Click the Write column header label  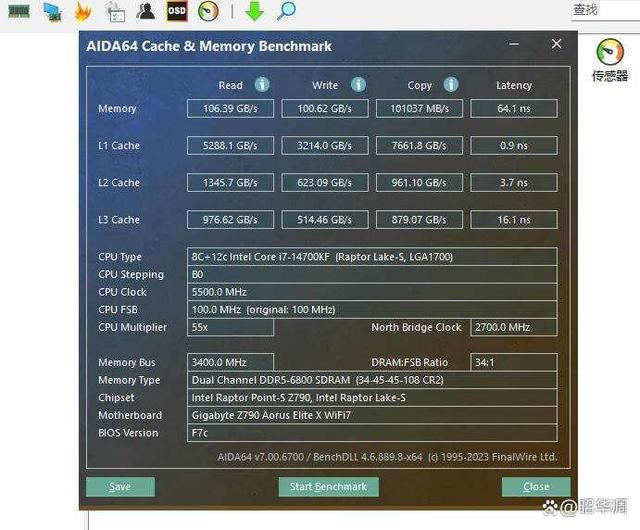pyautogui.click(x=325, y=85)
